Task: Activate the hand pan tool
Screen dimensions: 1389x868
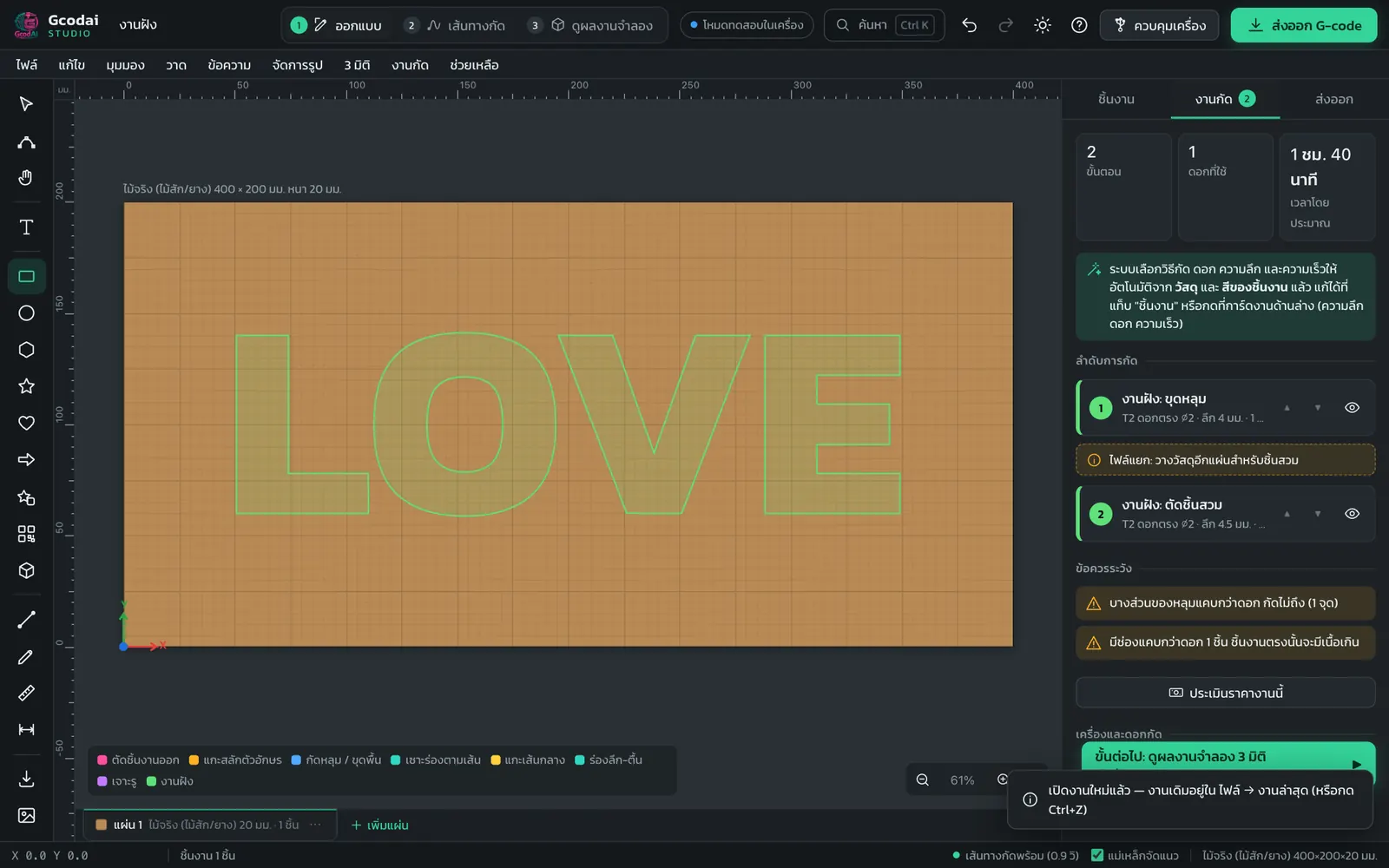Action: [x=26, y=178]
